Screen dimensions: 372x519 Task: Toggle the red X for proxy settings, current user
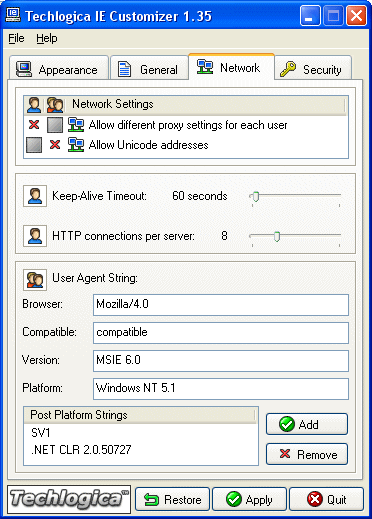34,125
